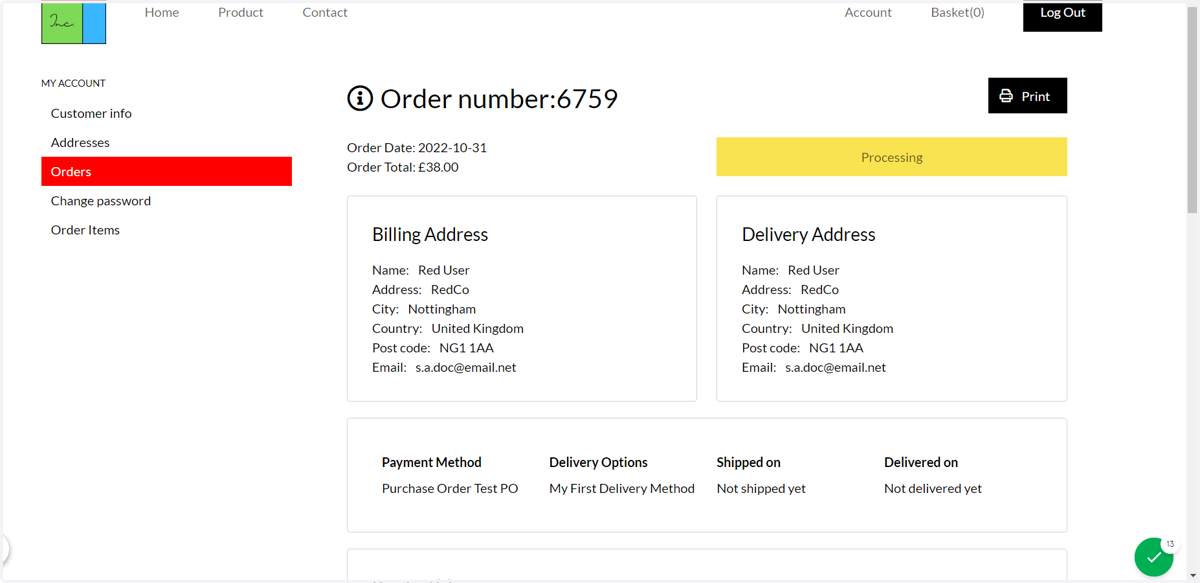This screenshot has height=583, width=1200.
Task: Open Customer info in sidebar
Action: (91, 113)
